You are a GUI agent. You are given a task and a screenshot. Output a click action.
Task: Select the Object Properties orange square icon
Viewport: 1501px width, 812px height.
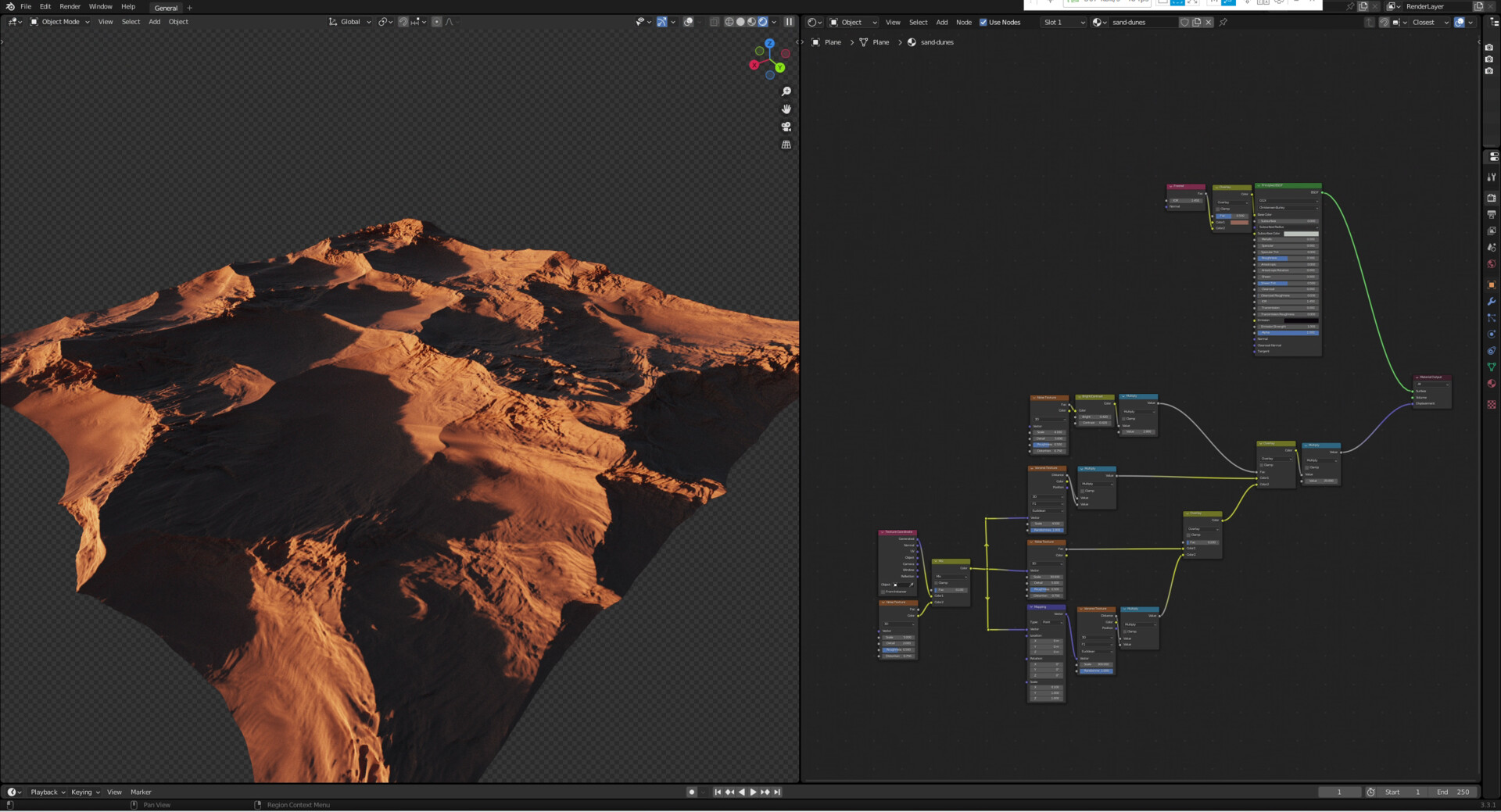(1492, 284)
